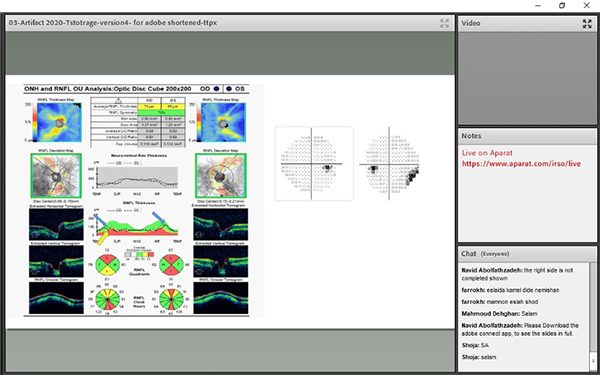The height and width of the screenshot is (375, 600).
Task: Expand the Share pod to full screen
Action: (x=444, y=23)
